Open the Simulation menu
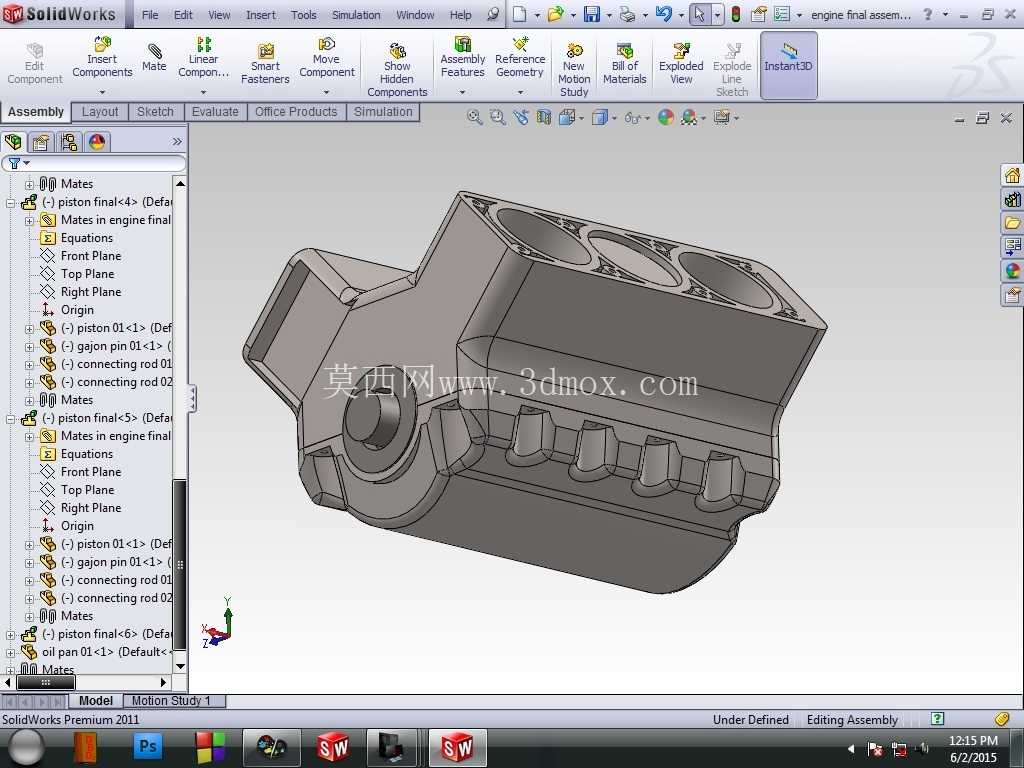 click(356, 14)
